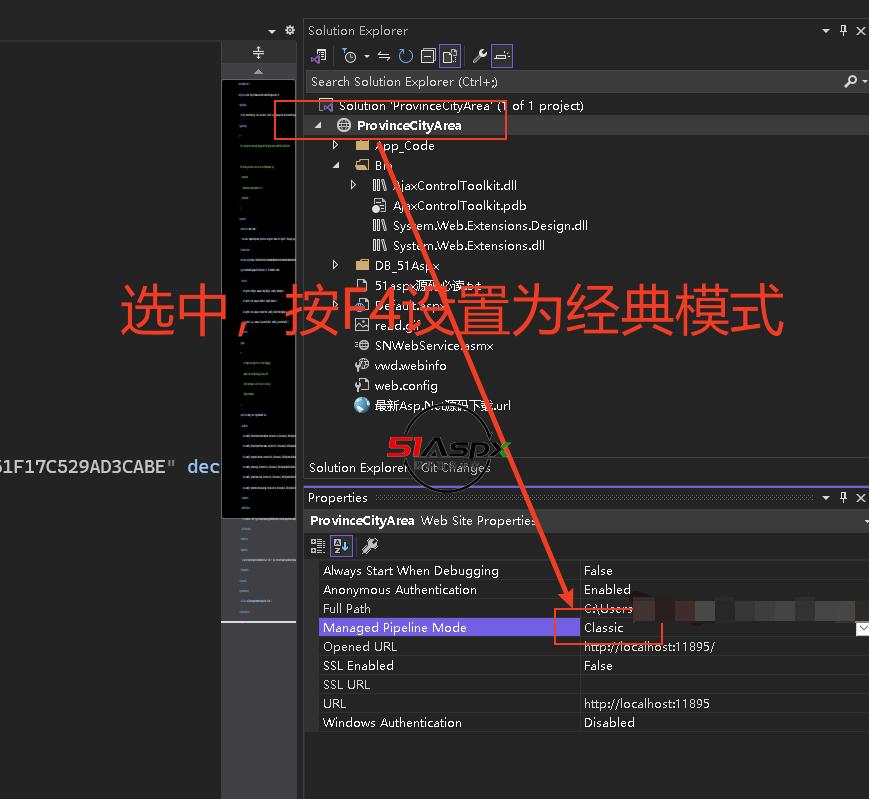Pin the Solution Explorer panel
869x799 pixels.
coord(844,31)
